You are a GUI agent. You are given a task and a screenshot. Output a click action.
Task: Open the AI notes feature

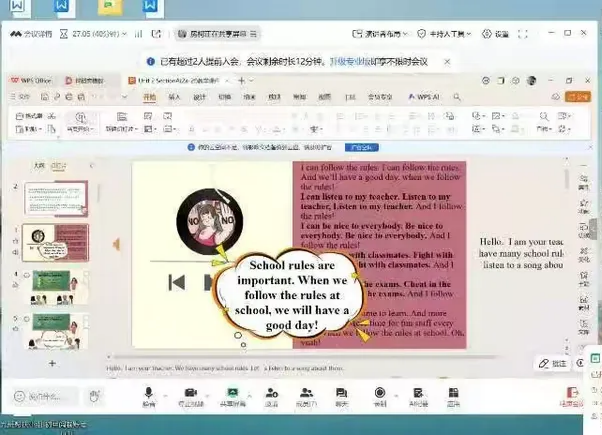418,397
